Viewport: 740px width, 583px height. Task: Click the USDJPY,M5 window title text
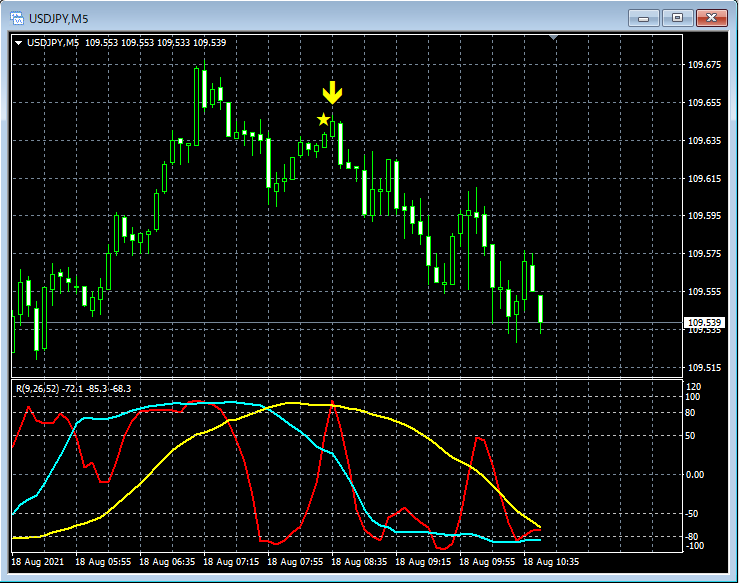point(59,19)
